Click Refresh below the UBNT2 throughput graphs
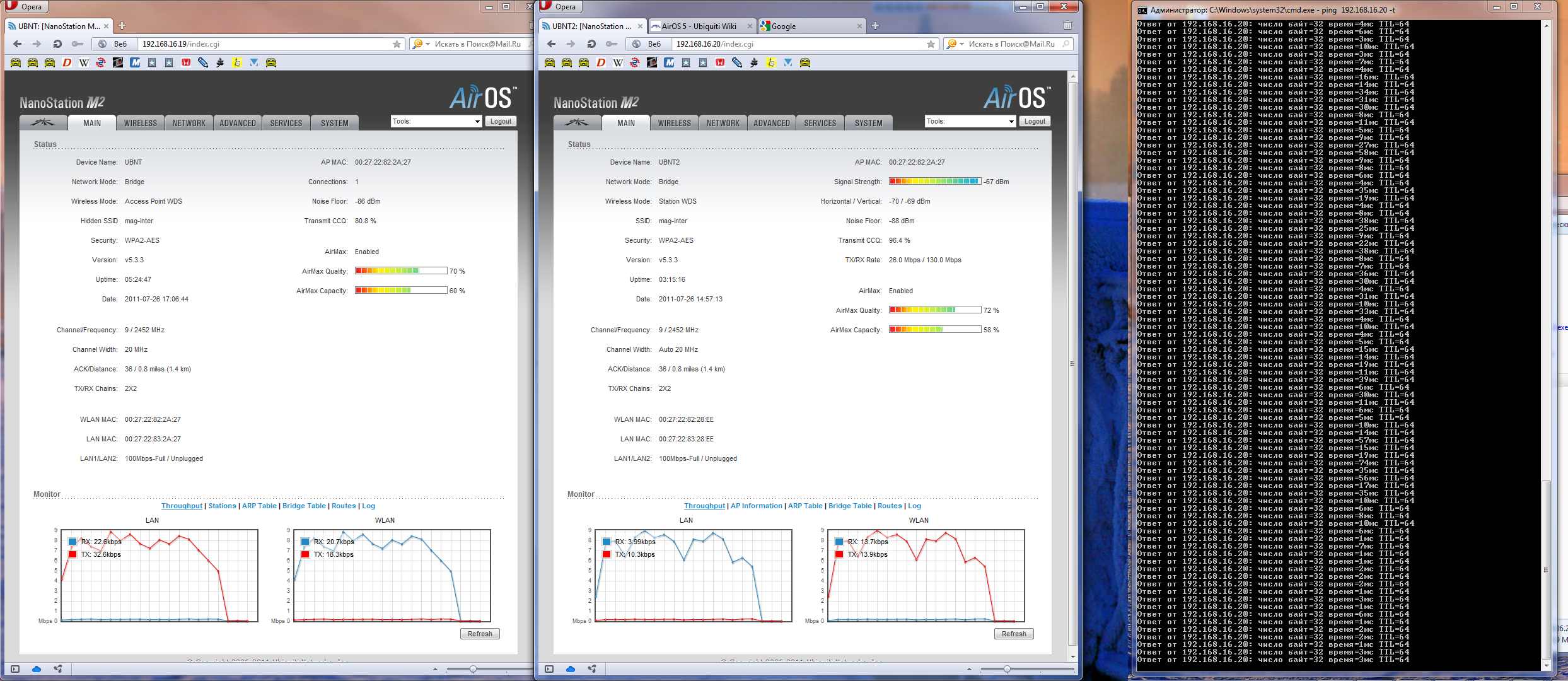 click(1014, 634)
